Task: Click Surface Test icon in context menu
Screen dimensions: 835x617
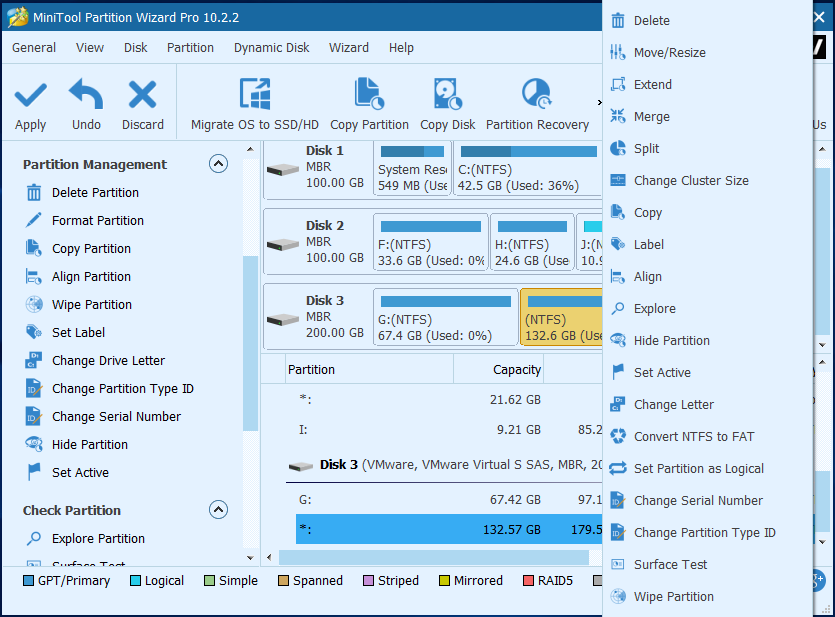Action: coord(618,564)
